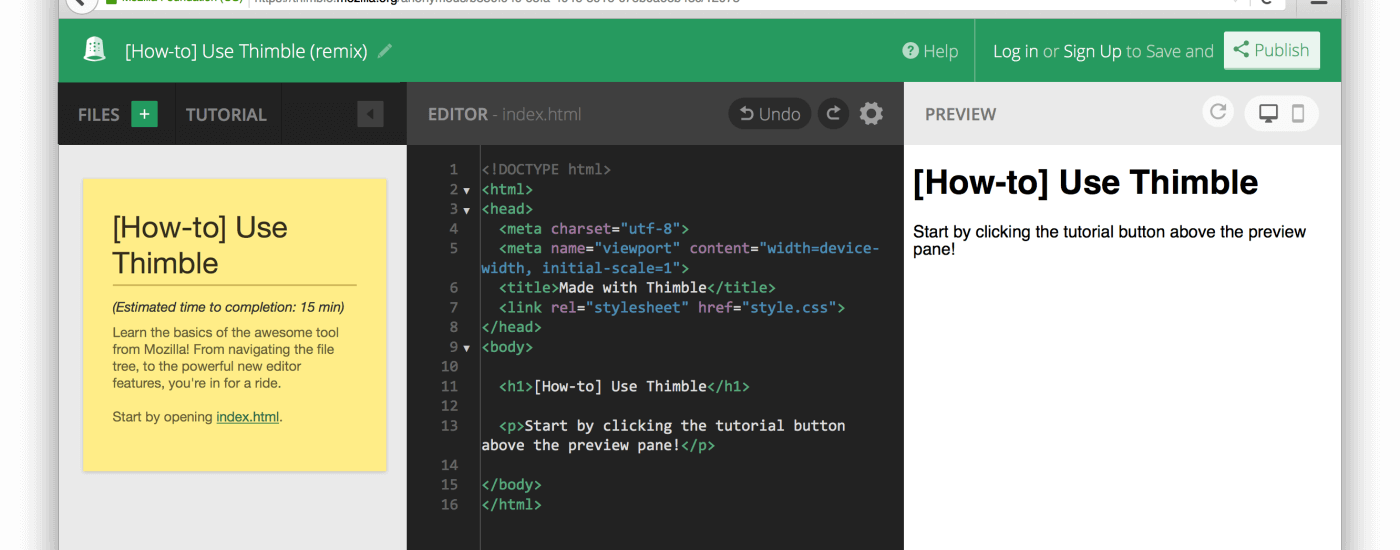The height and width of the screenshot is (550, 1400).
Task: Click the Log in link
Action: coord(1015,51)
